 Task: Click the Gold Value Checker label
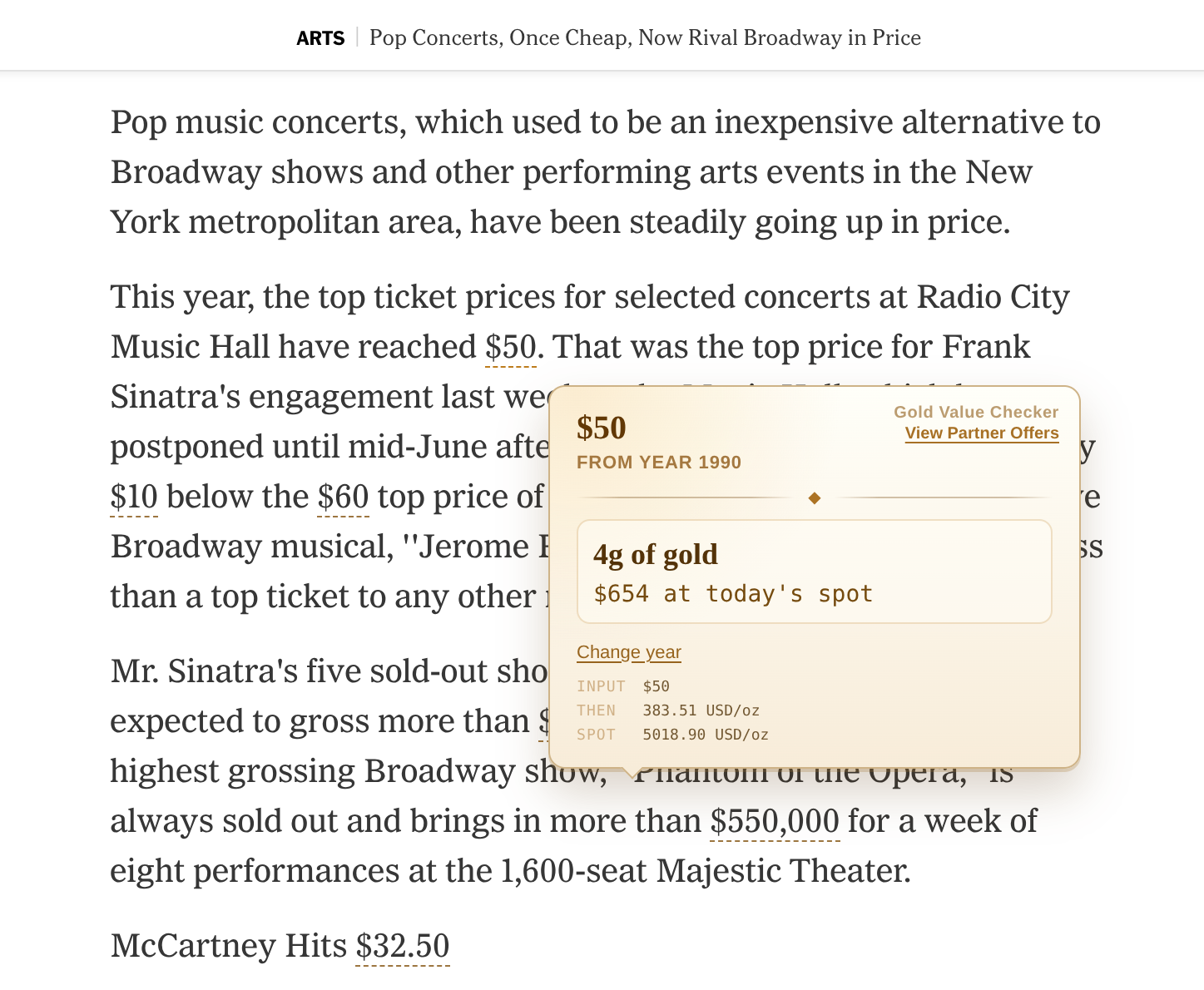[975, 412]
